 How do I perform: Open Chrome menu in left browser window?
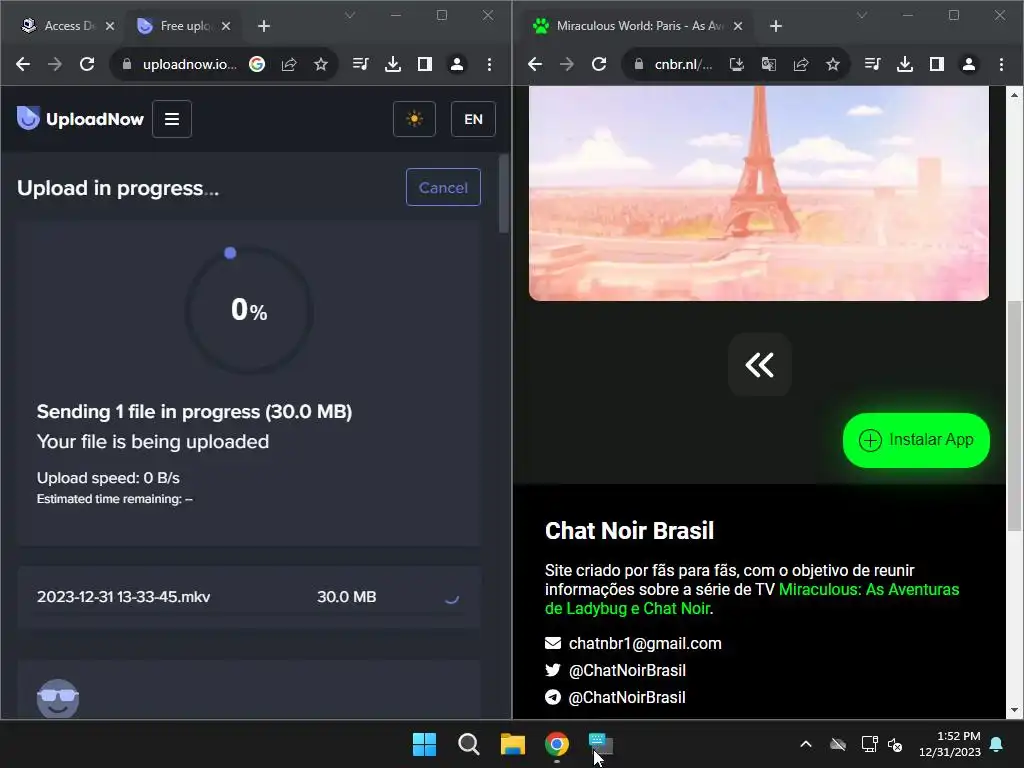[x=489, y=64]
